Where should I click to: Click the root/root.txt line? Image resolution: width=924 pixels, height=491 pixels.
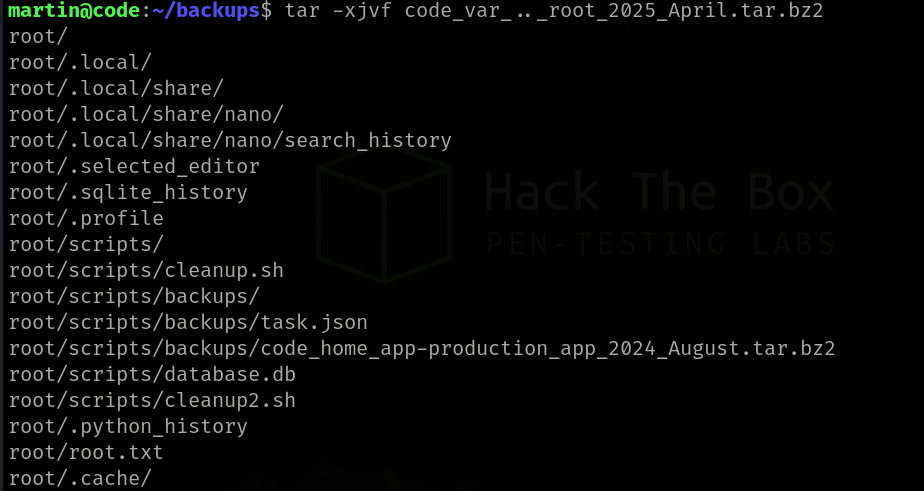[86, 452]
